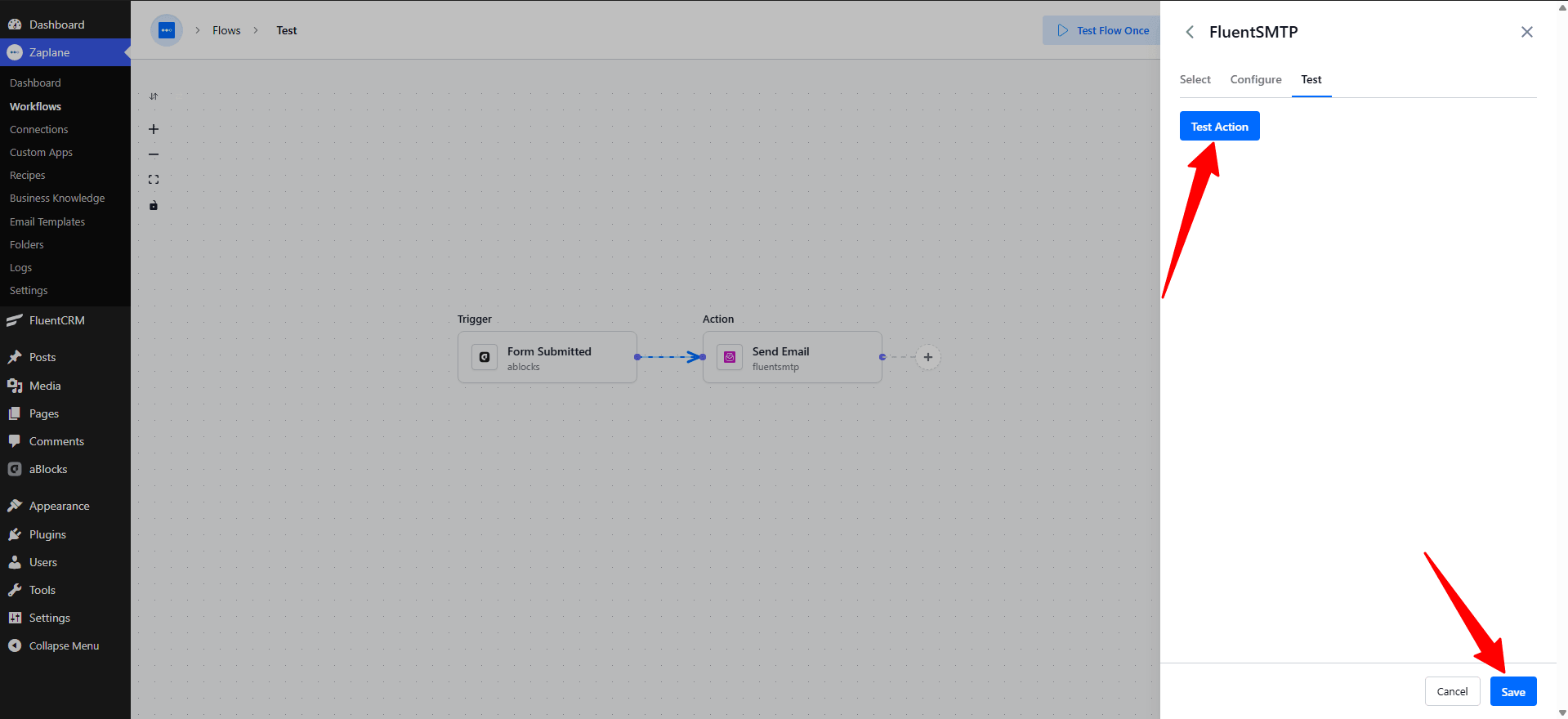Click the Comments bubble icon
This screenshot has width=1568, height=719.
point(15,441)
